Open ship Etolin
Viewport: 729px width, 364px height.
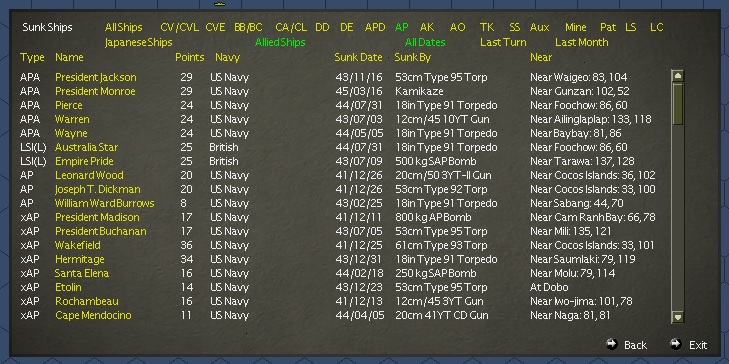point(68,287)
